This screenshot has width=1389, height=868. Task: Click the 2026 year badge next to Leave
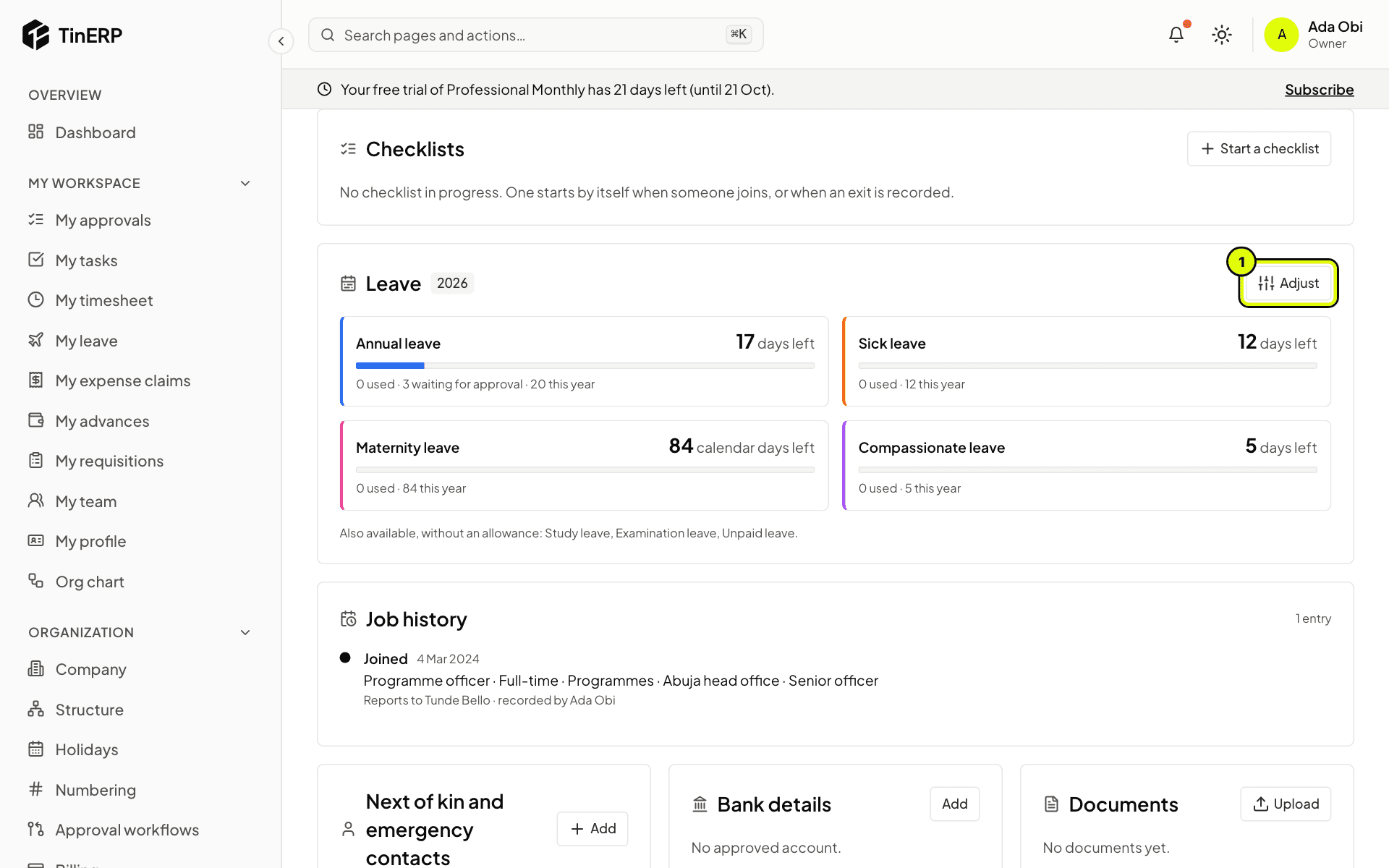pos(452,284)
